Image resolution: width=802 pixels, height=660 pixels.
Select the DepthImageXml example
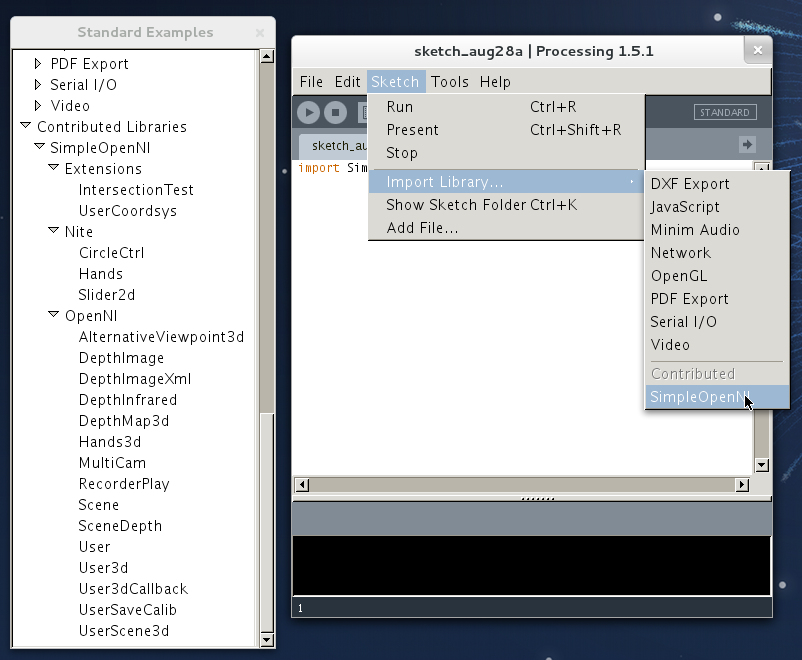[135, 379]
